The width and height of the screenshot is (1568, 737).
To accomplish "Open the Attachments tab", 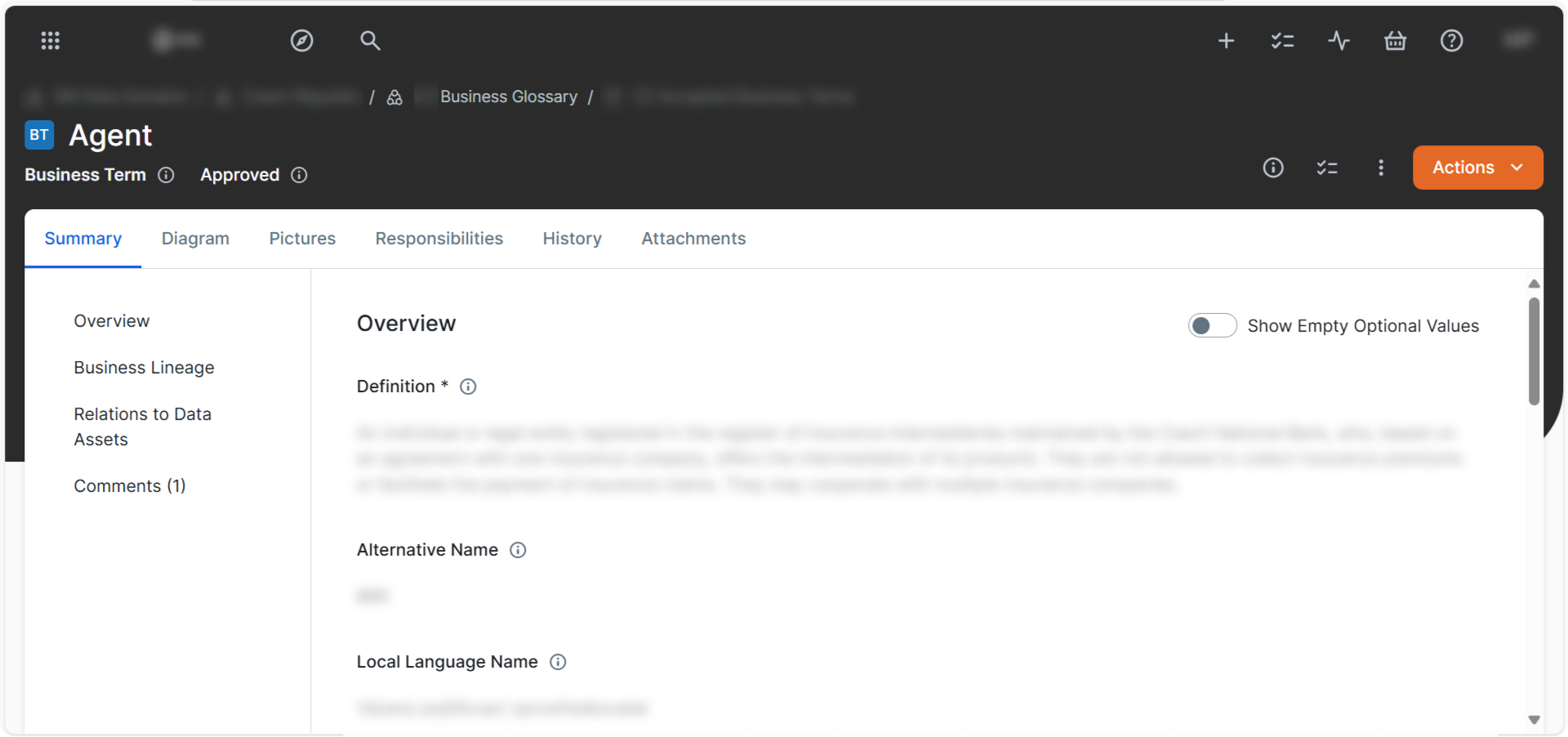I will click(693, 239).
